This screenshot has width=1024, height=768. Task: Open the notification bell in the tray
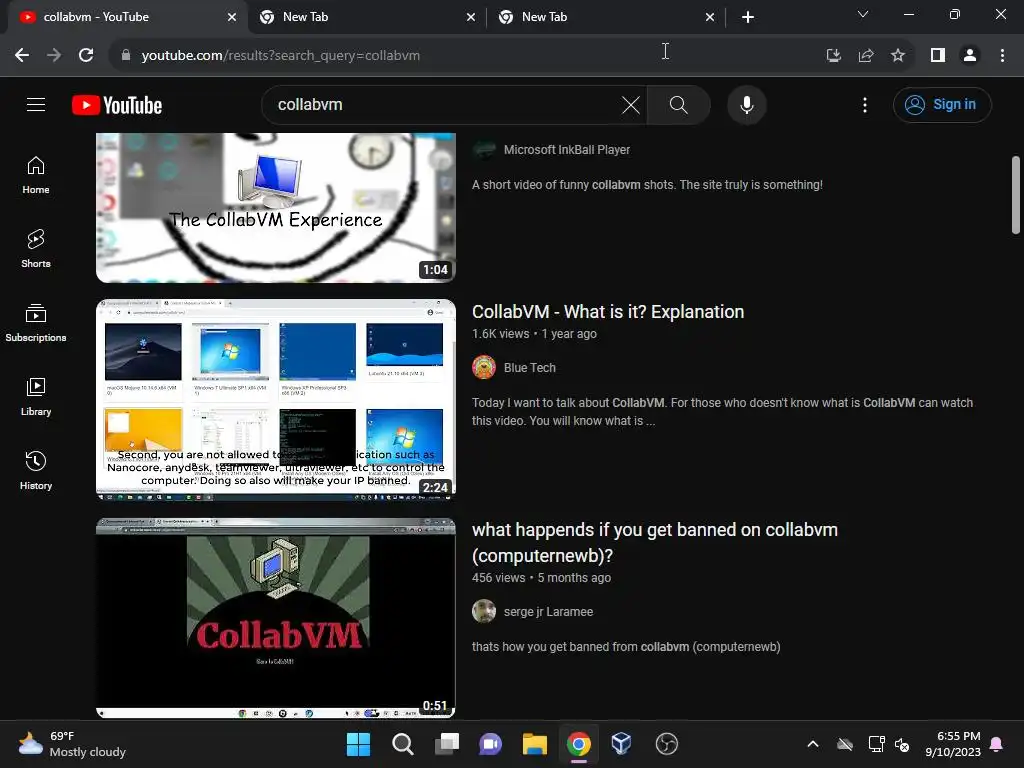coord(997,744)
